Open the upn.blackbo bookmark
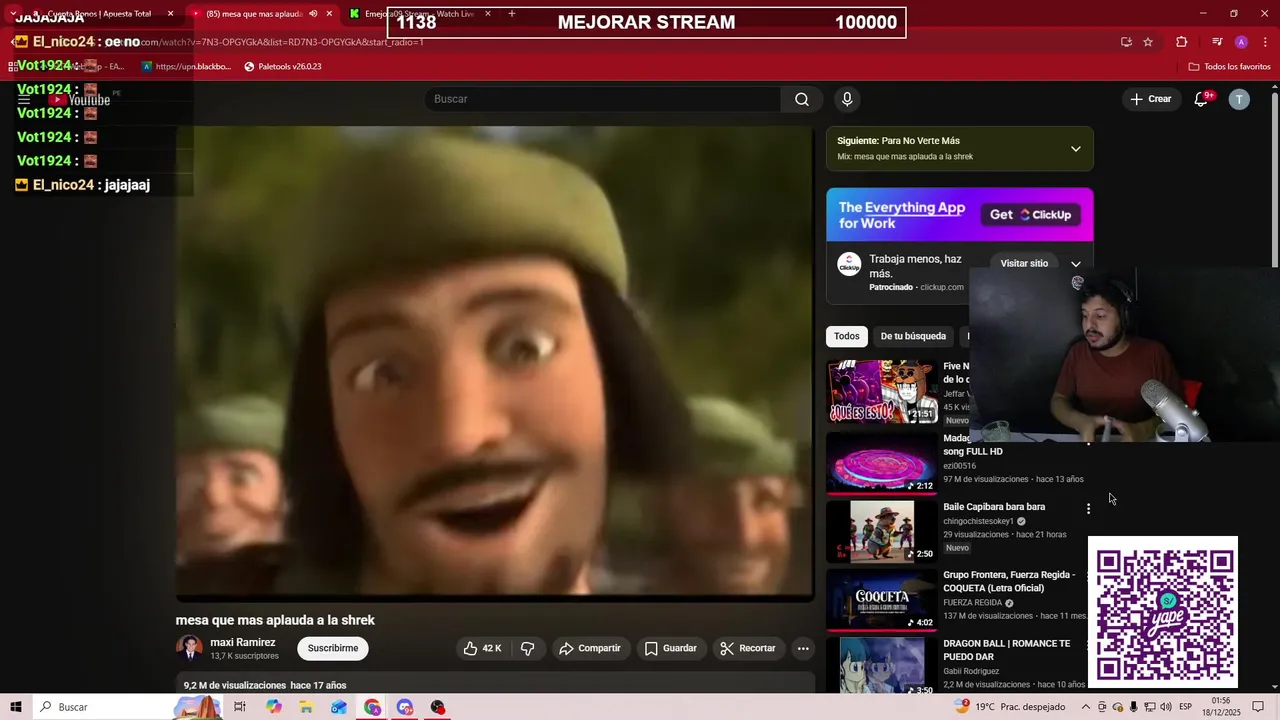The height and width of the screenshot is (720, 1280). pos(186,67)
